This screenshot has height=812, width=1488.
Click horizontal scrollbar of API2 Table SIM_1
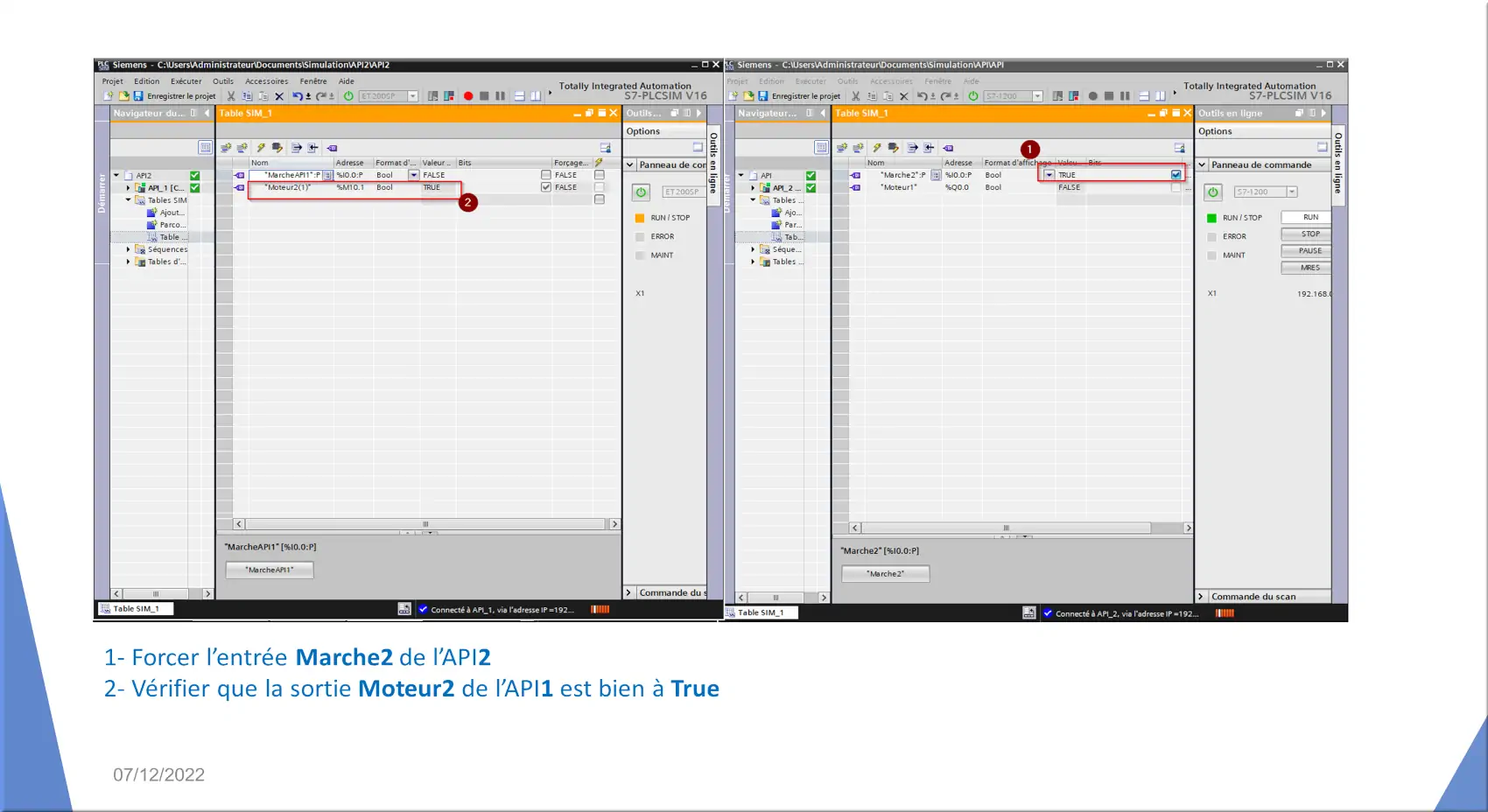(425, 524)
